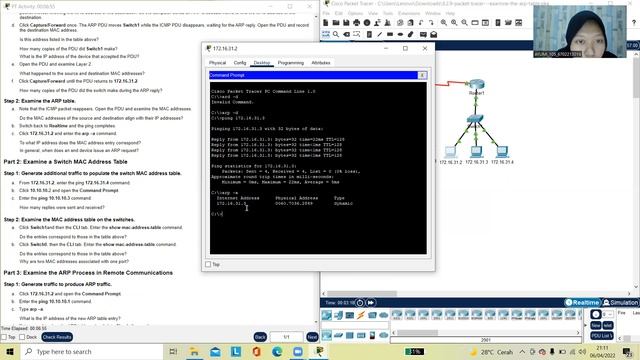The height and width of the screenshot is (360, 640).
Task: Click New scenario button
Action: pyautogui.click(x=596, y=325)
